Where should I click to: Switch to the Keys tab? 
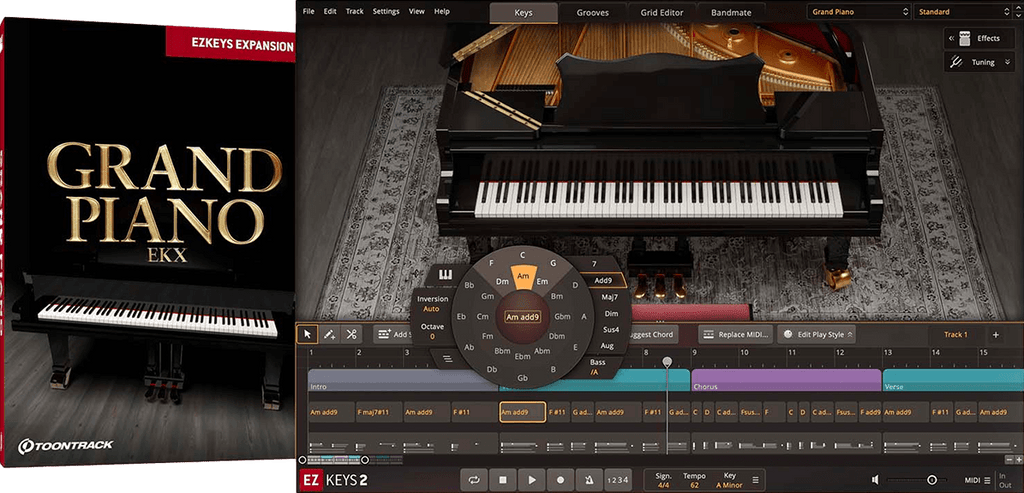click(524, 12)
